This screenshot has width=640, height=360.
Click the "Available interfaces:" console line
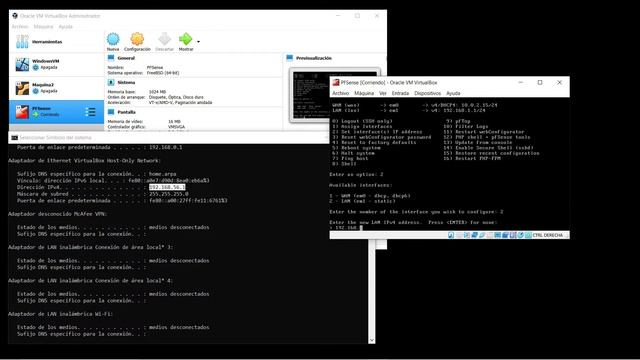361,185
